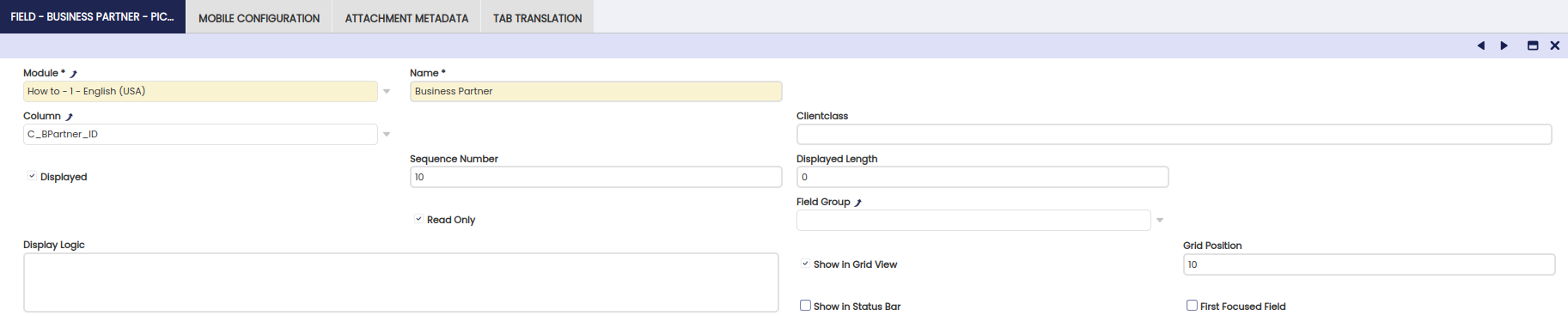This screenshot has height=316, width=1568.
Task: Switch to Mobile Configuration tab
Action: click(x=259, y=17)
